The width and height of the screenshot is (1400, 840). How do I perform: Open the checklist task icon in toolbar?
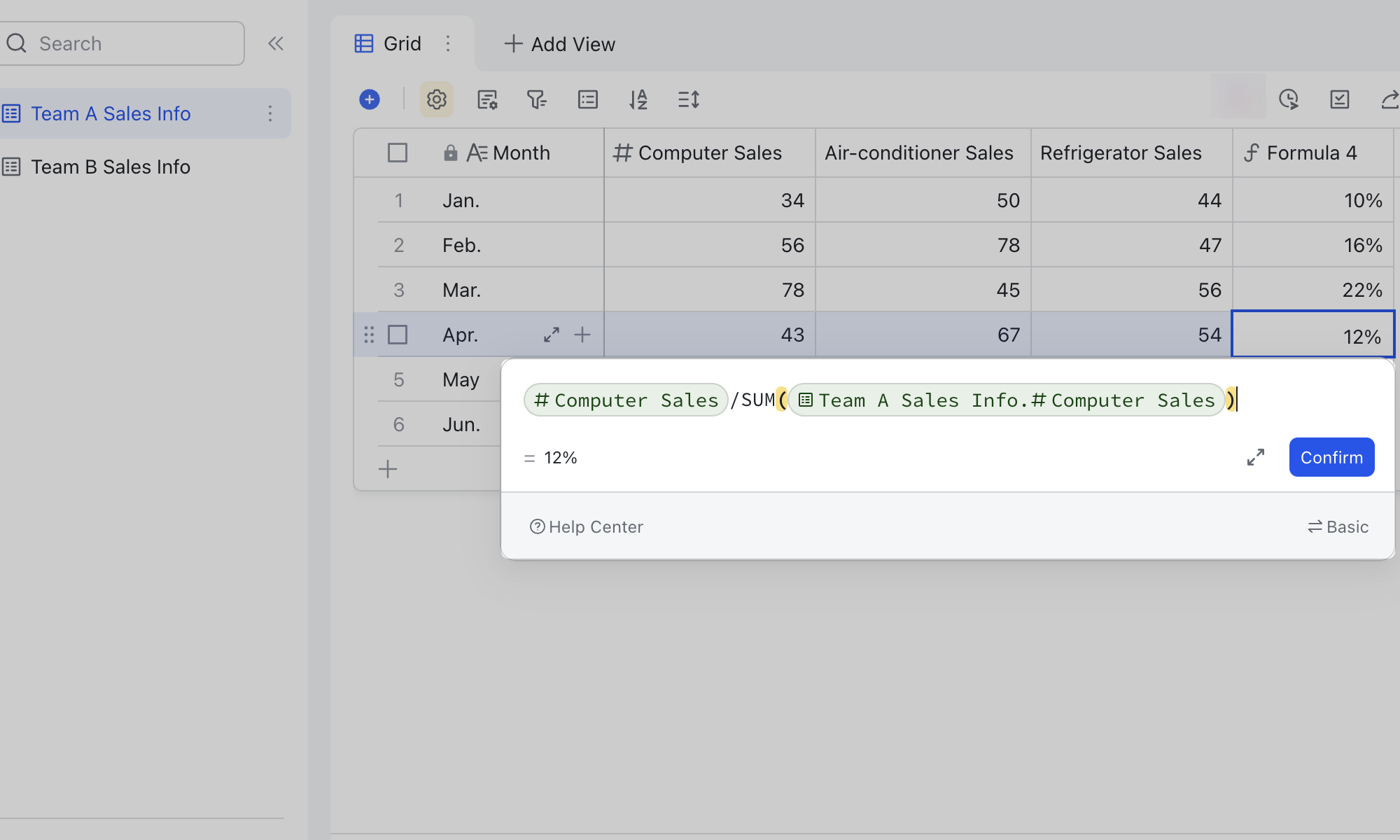click(1339, 99)
